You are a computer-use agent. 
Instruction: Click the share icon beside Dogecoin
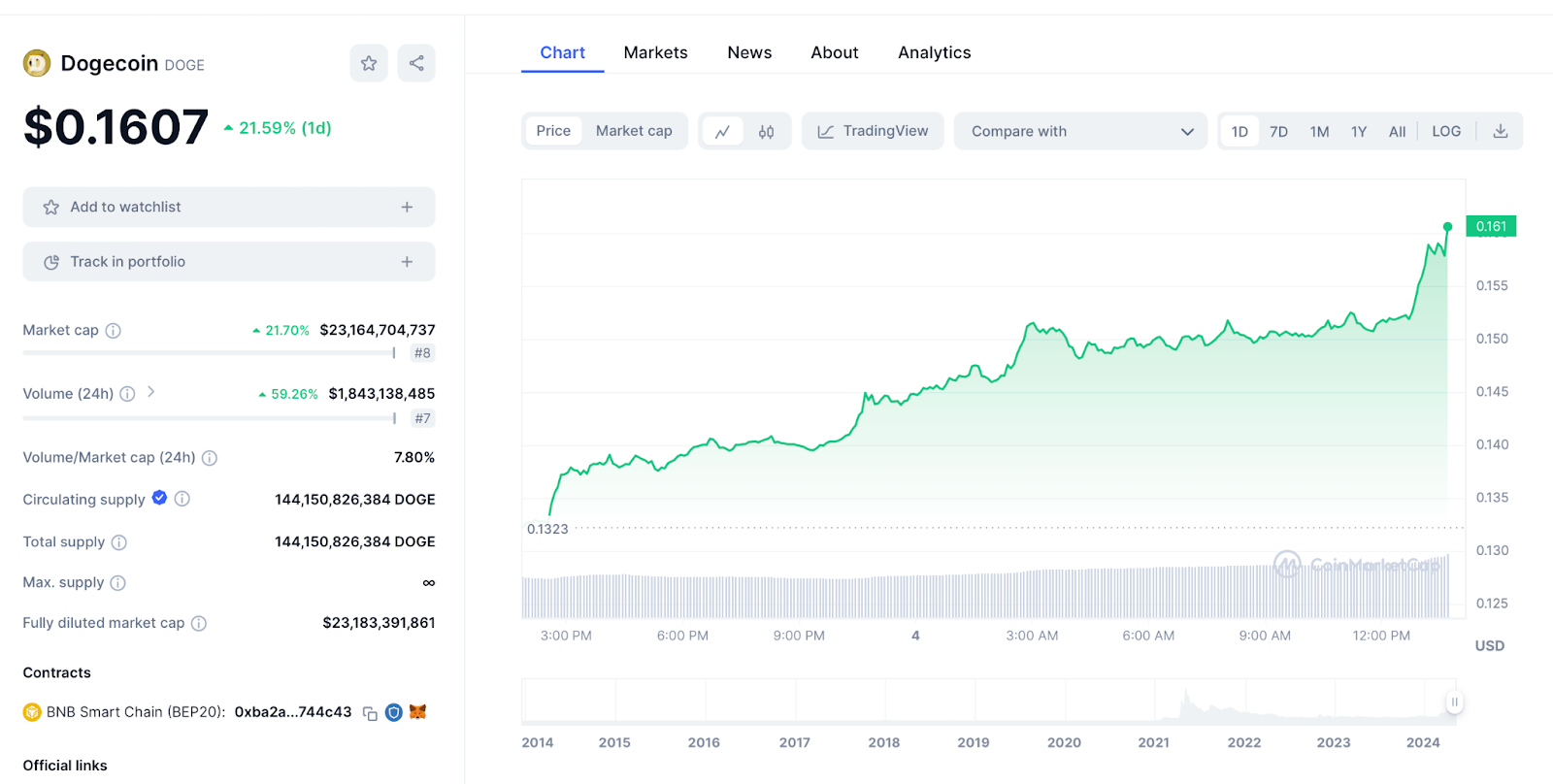coord(416,63)
